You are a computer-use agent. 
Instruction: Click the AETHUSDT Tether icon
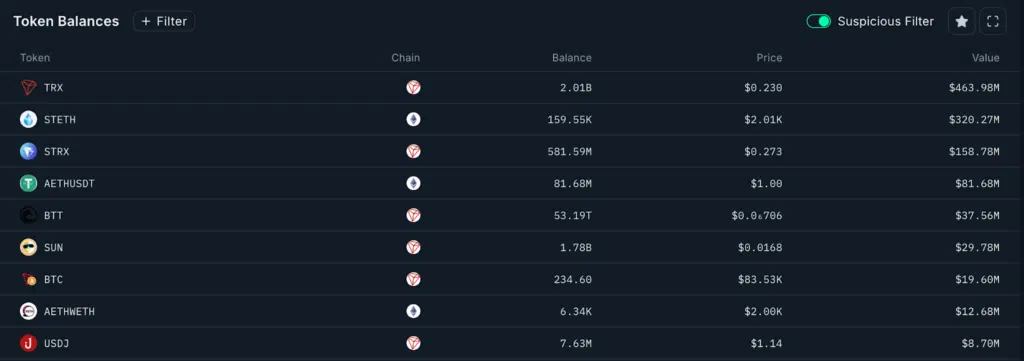pyautogui.click(x=28, y=183)
